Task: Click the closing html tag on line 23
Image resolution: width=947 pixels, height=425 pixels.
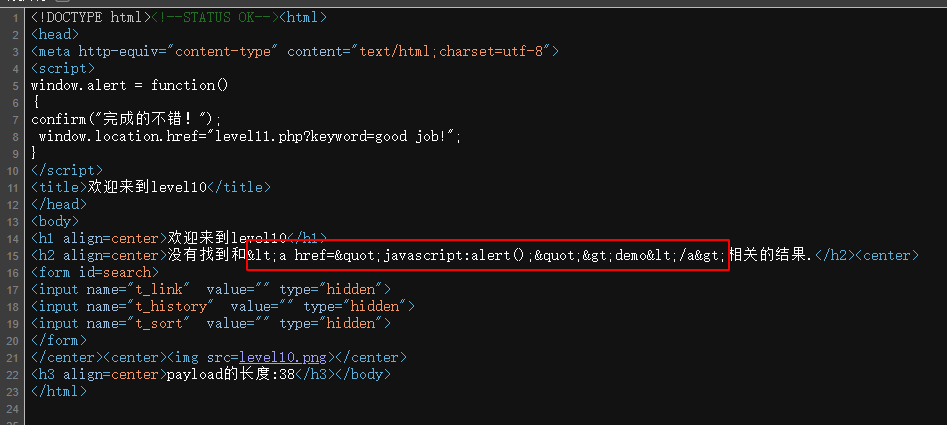Action: tap(59, 391)
